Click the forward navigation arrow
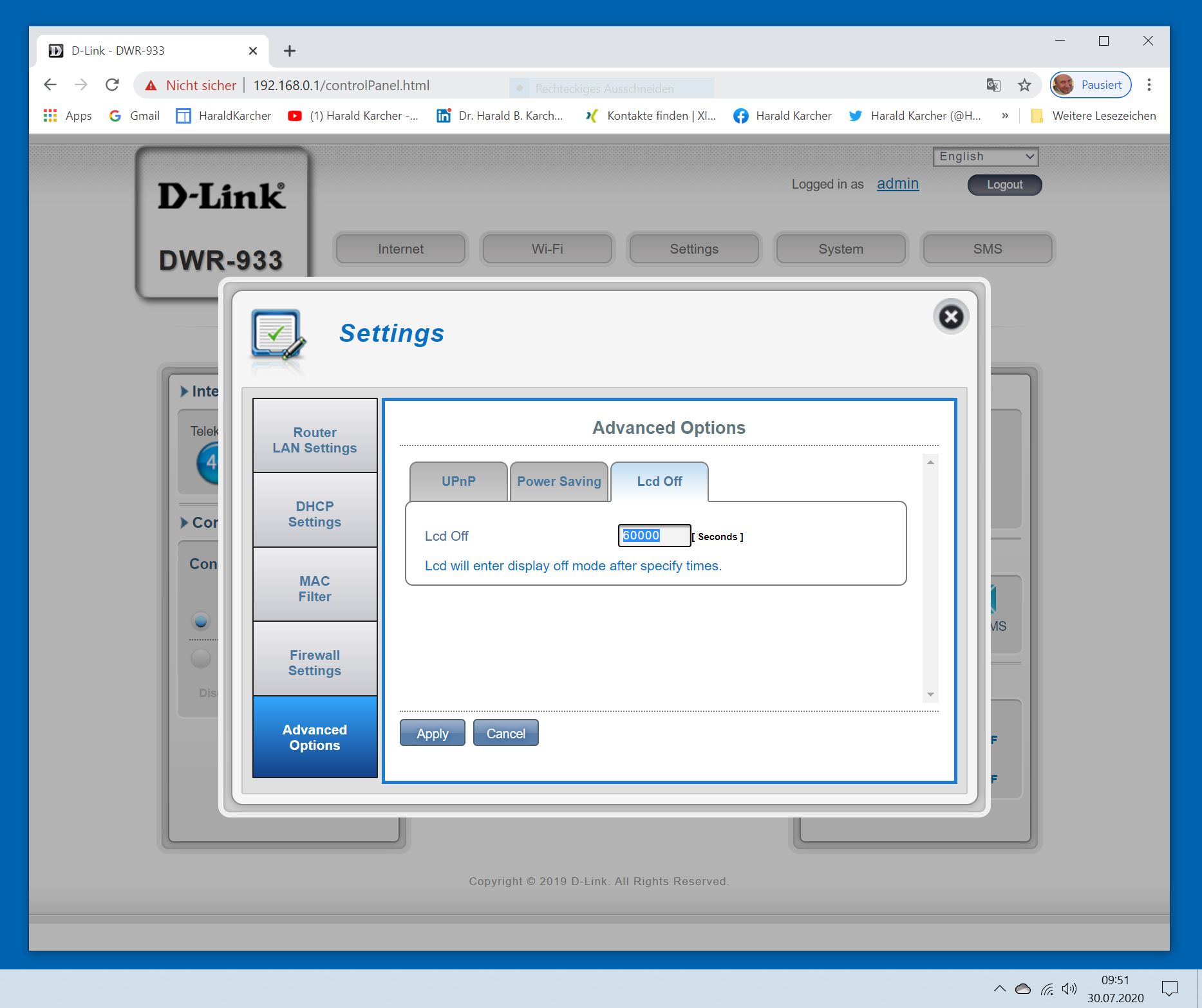1202x1008 pixels. click(x=81, y=85)
